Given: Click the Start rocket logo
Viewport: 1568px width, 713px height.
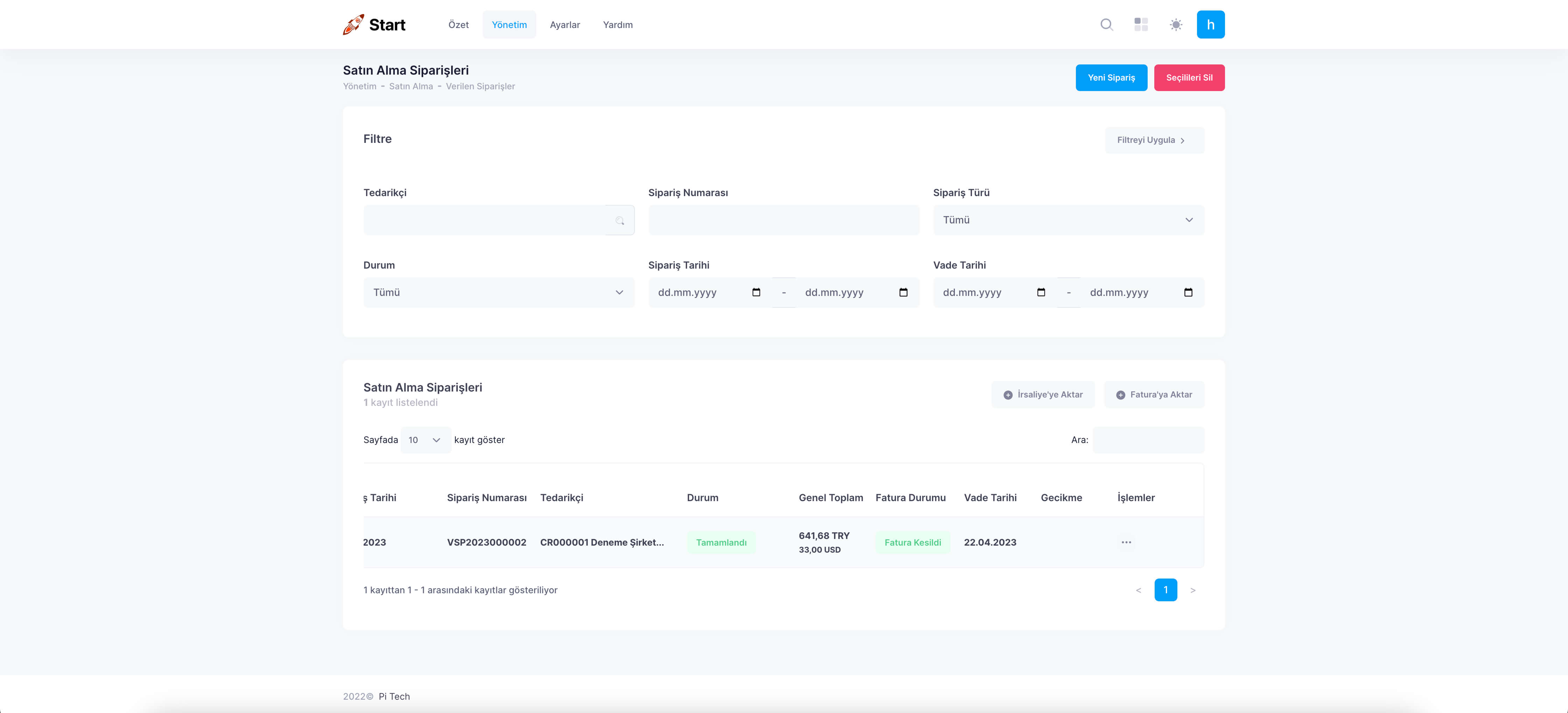Looking at the screenshot, I should click(x=374, y=25).
